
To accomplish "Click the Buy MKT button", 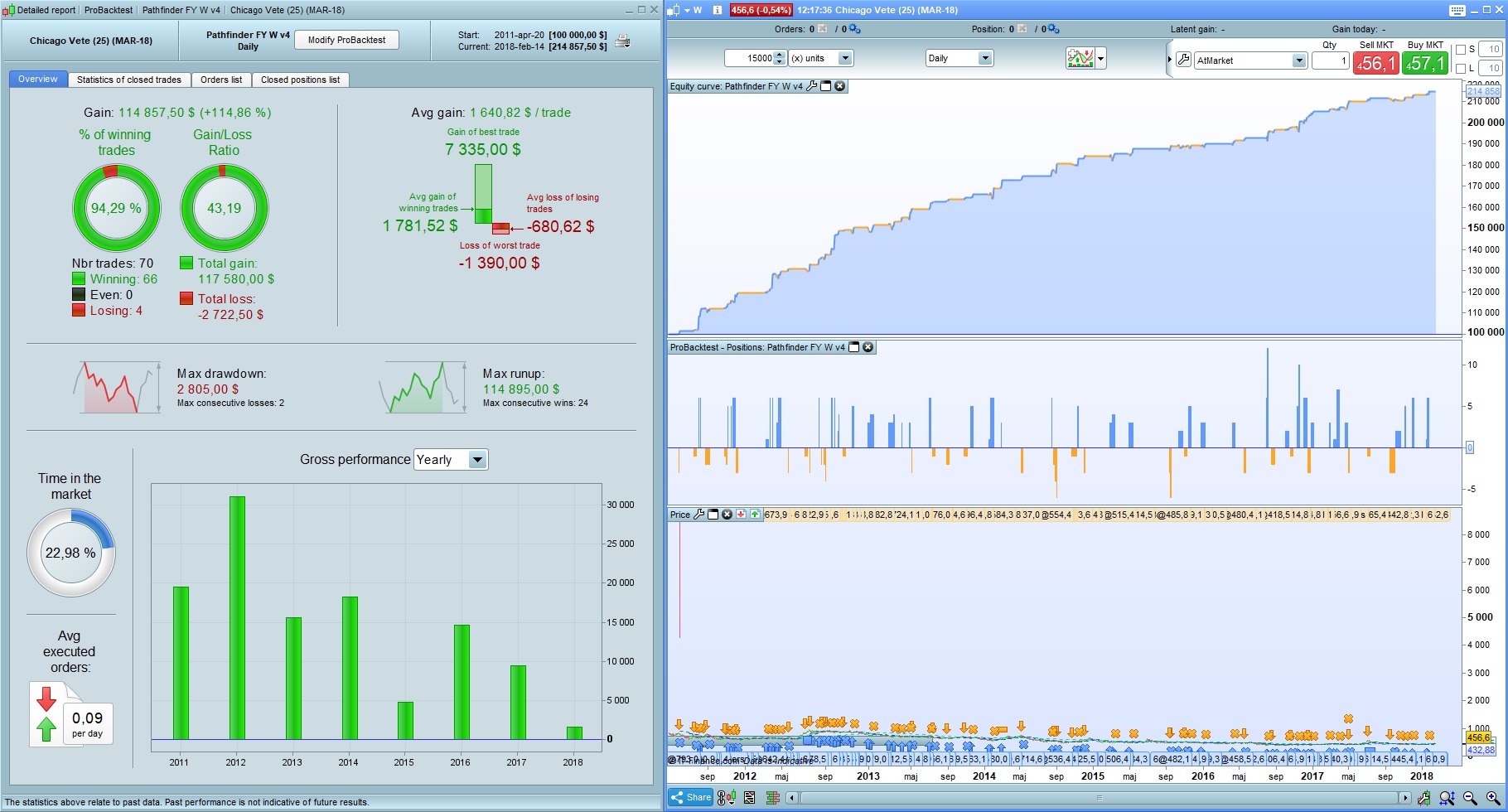I will (x=1425, y=63).
